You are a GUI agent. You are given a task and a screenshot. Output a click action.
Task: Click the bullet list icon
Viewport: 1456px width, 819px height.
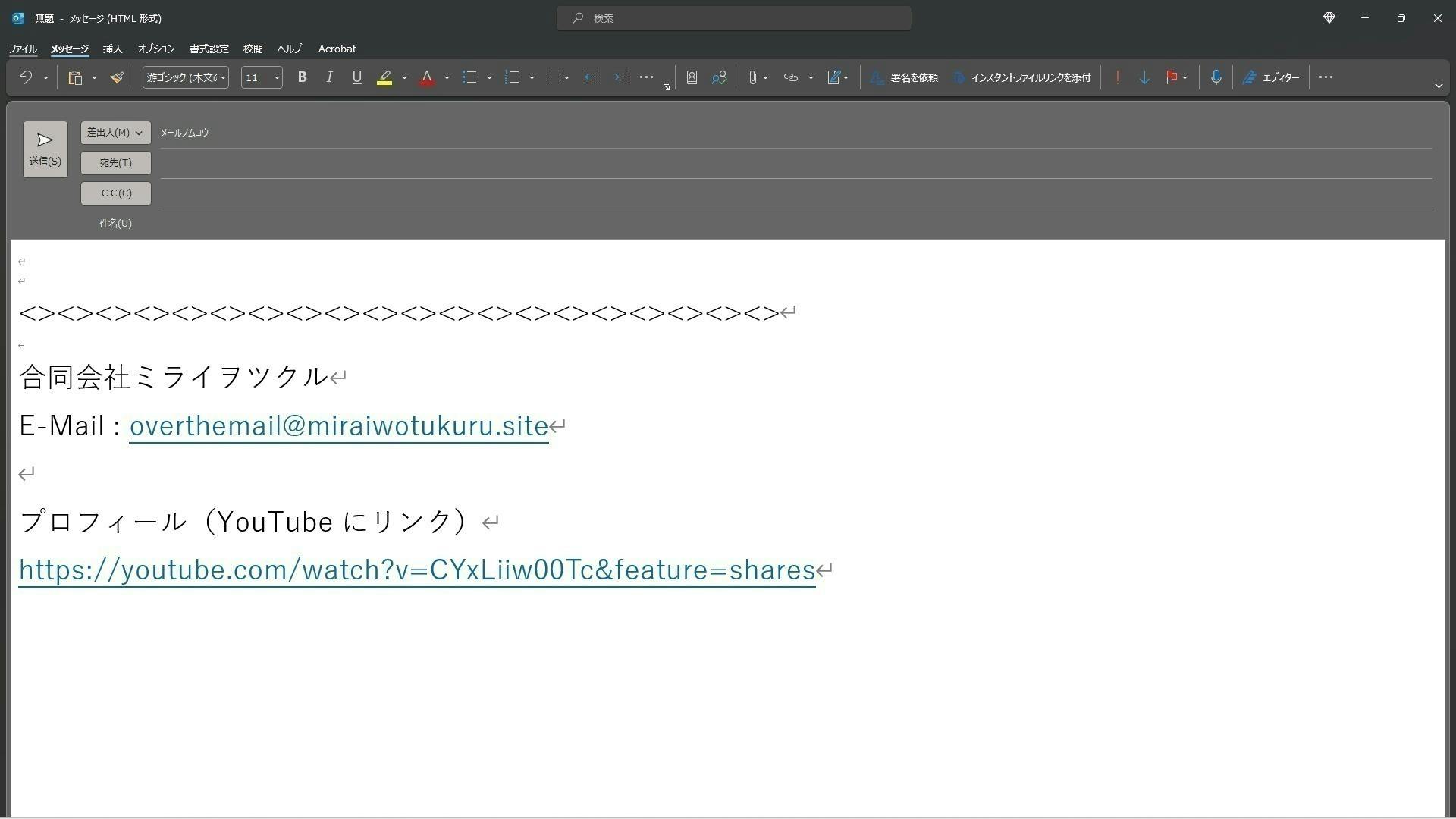[469, 77]
